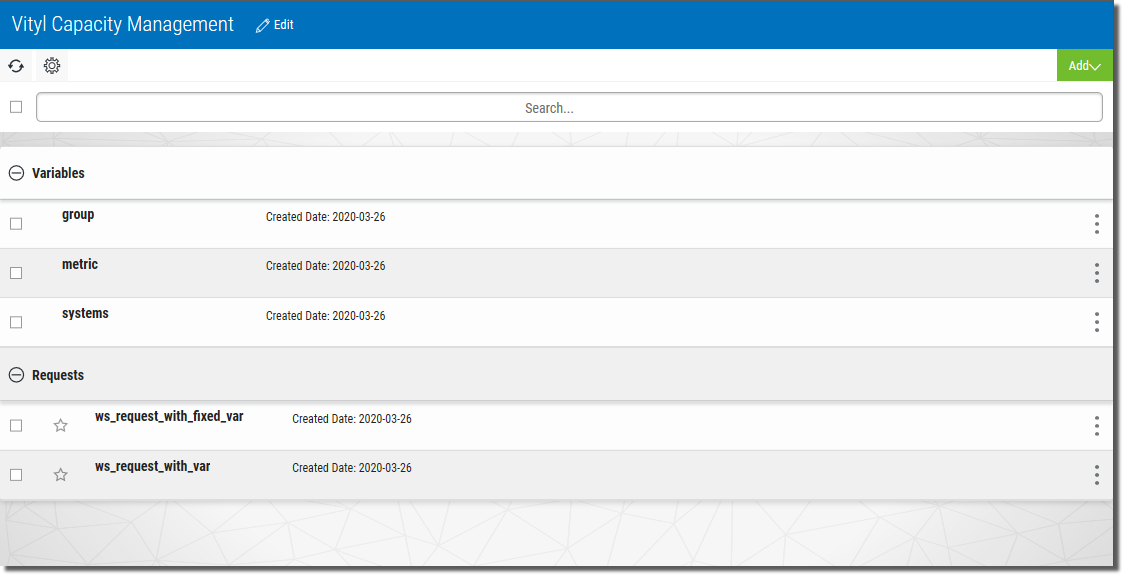This screenshot has height=575, width=1123.
Task: Open the three-dot menu for systems variable
Action: point(1096,322)
